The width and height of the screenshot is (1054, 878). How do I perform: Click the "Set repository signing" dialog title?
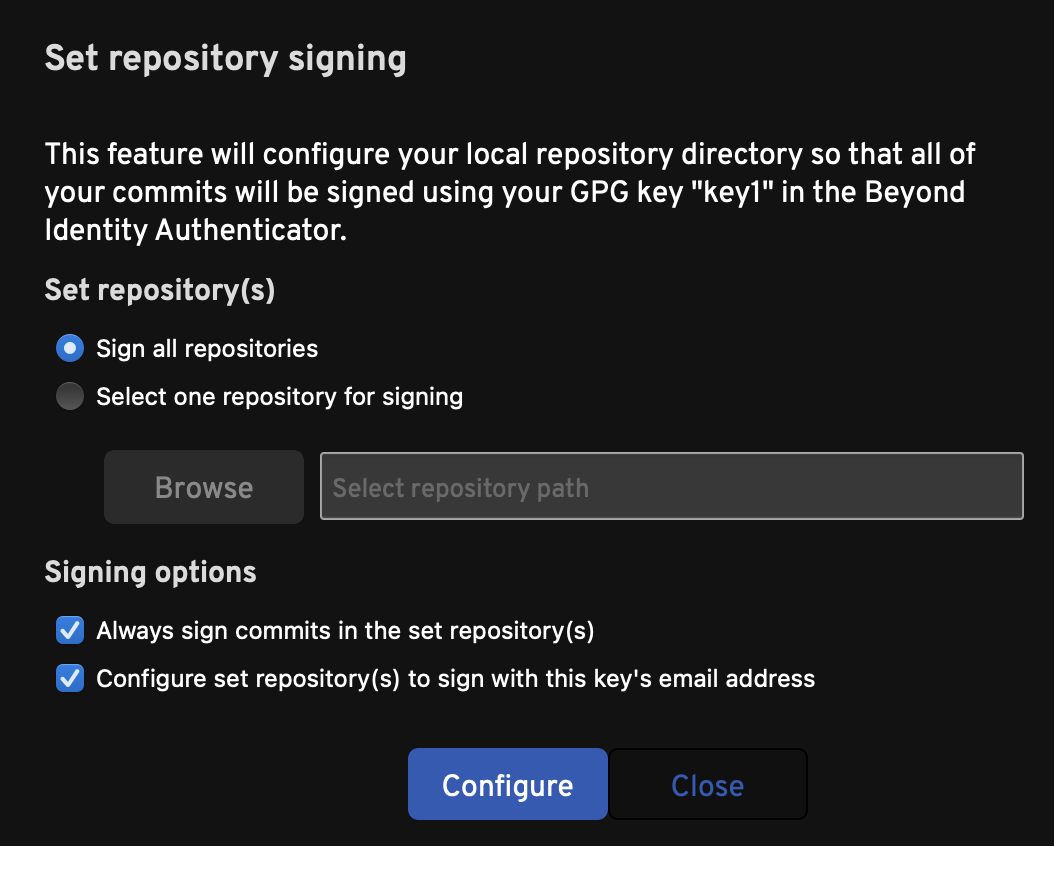tap(225, 59)
